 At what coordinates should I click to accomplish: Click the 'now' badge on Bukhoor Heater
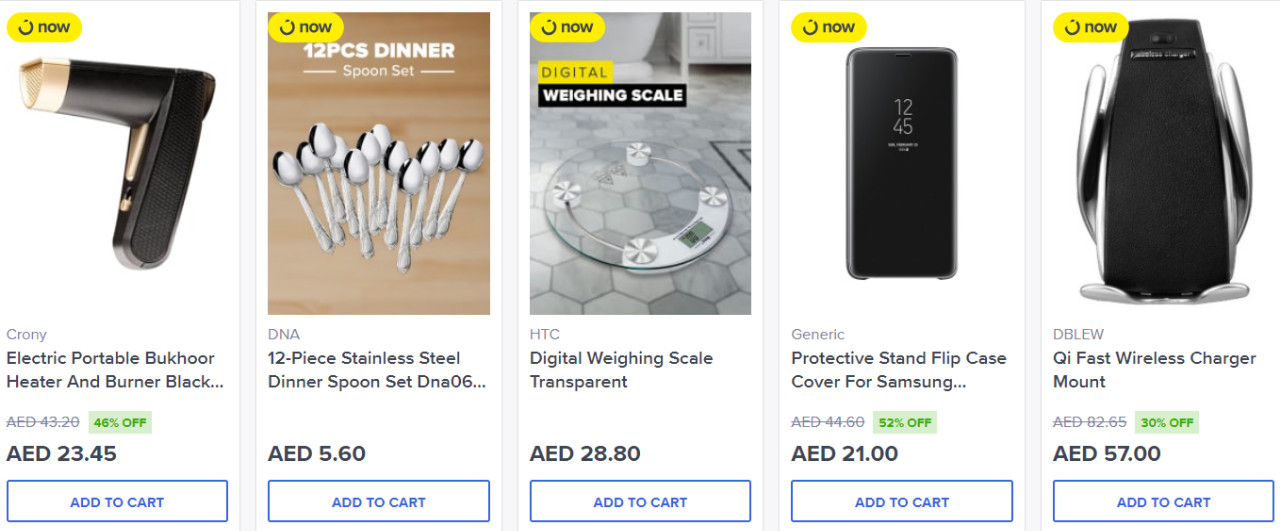(x=44, y=27)
